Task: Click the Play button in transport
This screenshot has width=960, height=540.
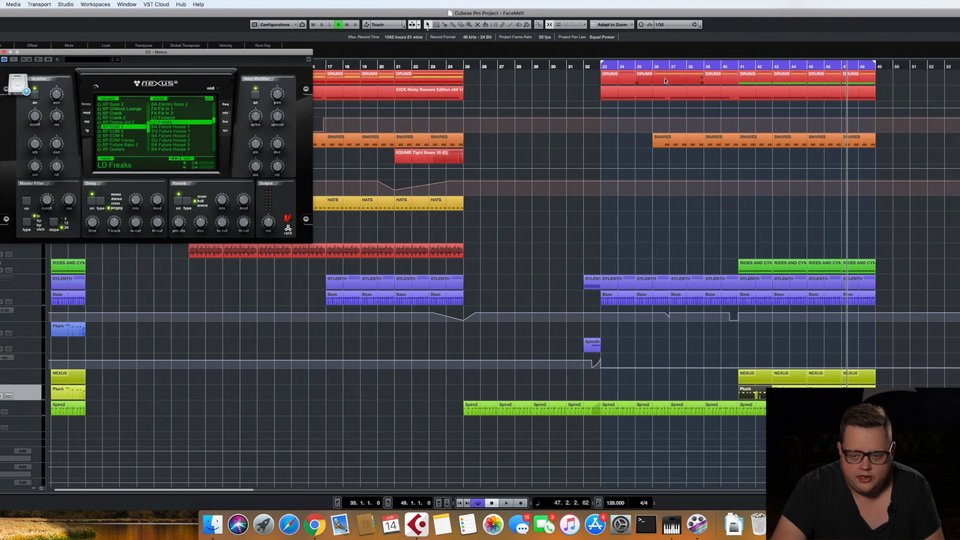Action: coord(506,503)
